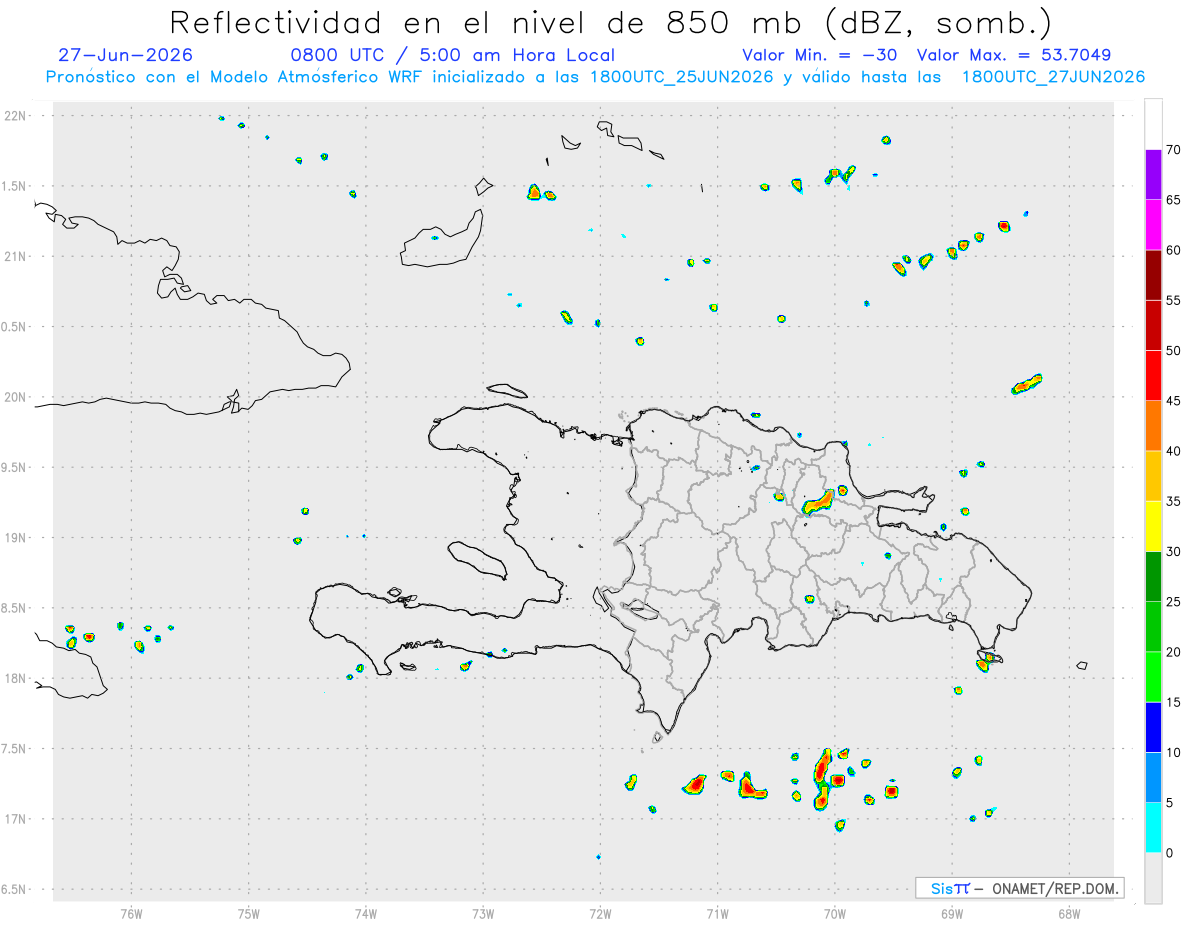
Task: Click the 'Valor Min. = -30' readout
Action: point(820,55)
